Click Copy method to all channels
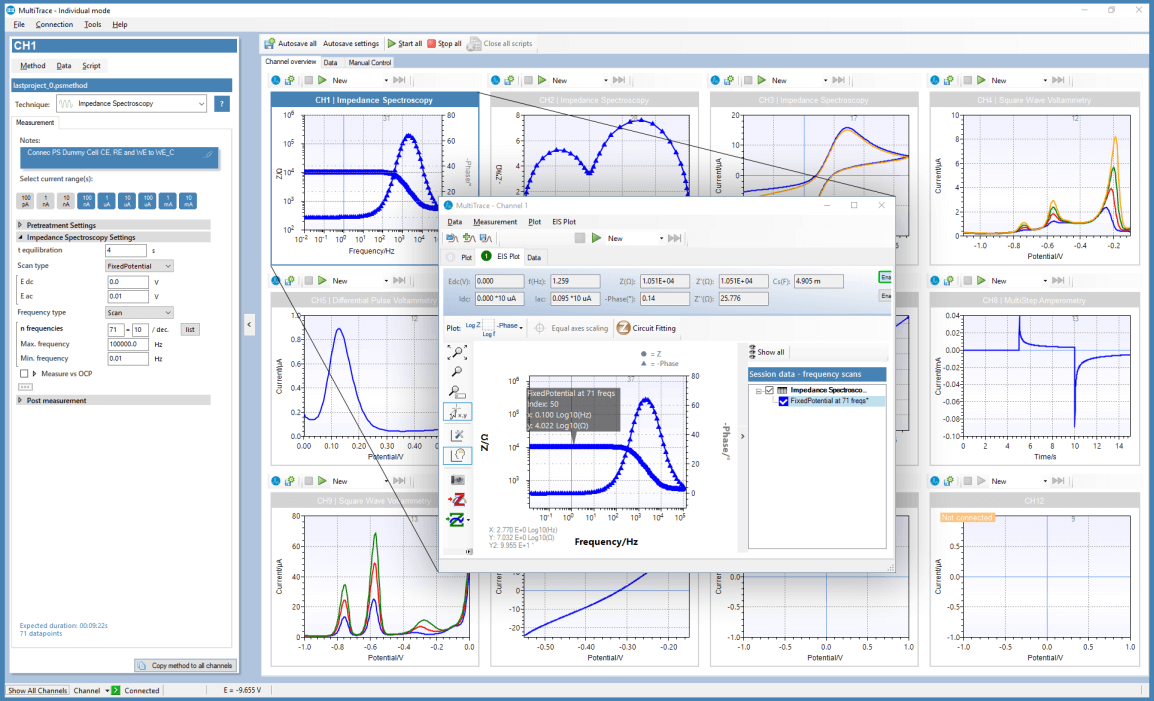The width and height of the screenshot is (1154, 701). [x=185, y=665]
